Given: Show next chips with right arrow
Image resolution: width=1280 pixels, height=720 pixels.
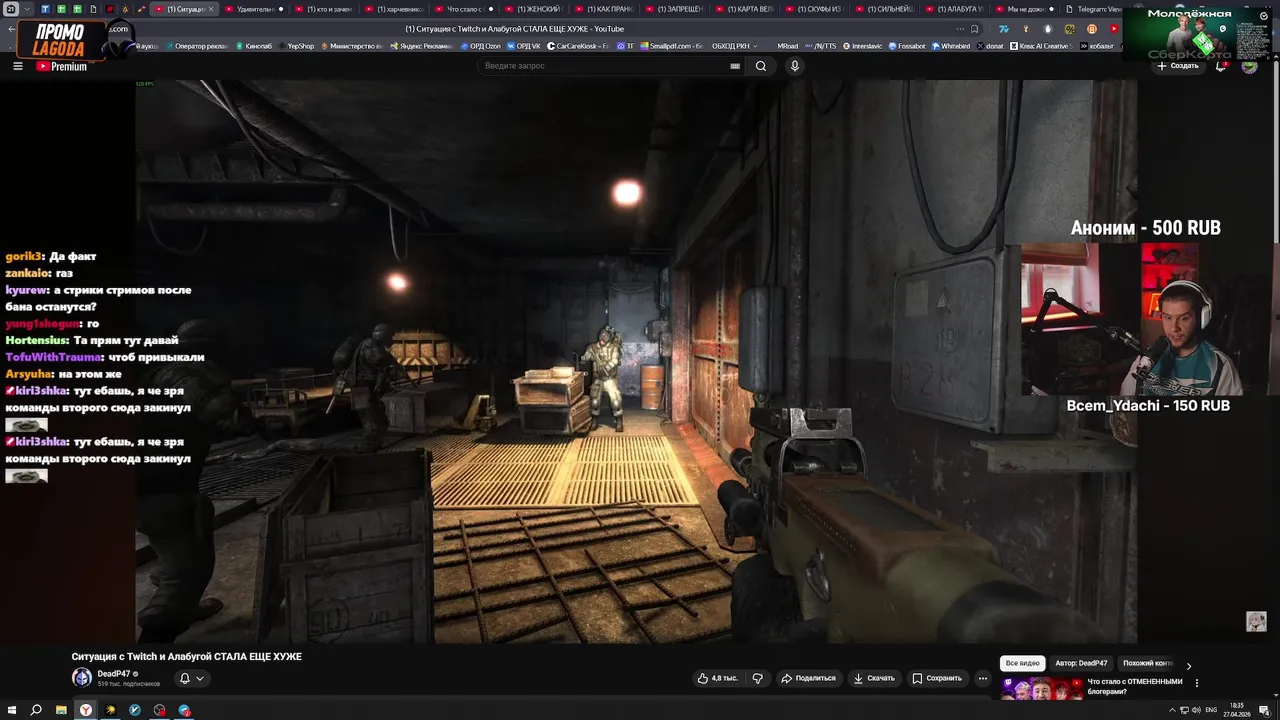Looking at the screenshot, I should [1189, 665].
